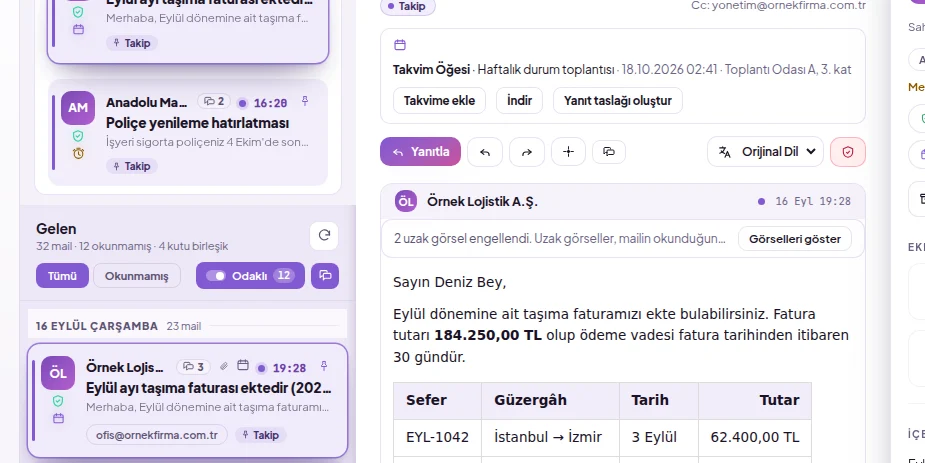Click the paperclip attachment icon on Örnek Lojistik mail

pyautogui.click(x=224, y=366)
